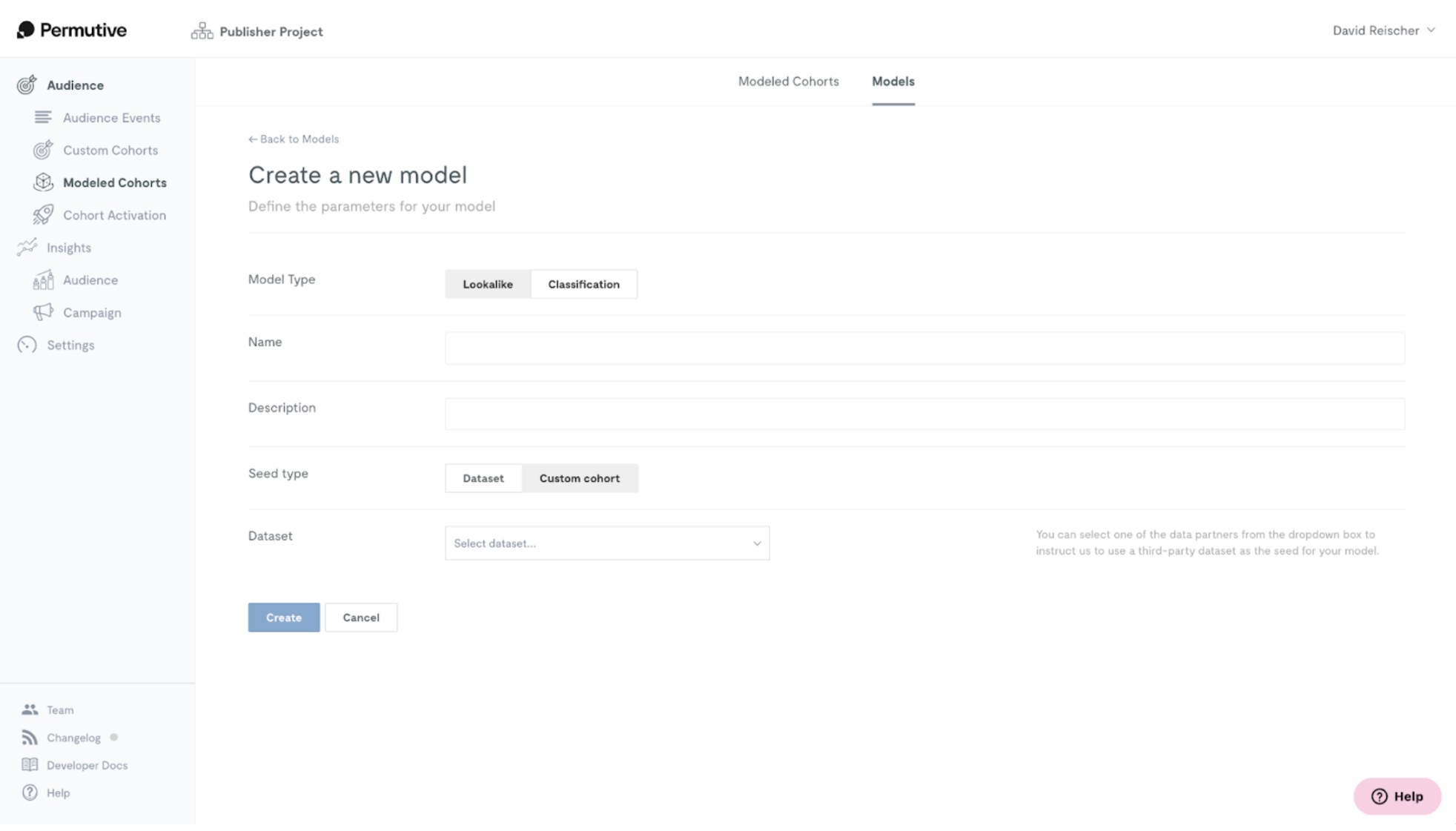This screenshot has width=1456, height=831.
Task: Click the pink Help bubble
Action: pyautogui.click(x=1397, y=796)
